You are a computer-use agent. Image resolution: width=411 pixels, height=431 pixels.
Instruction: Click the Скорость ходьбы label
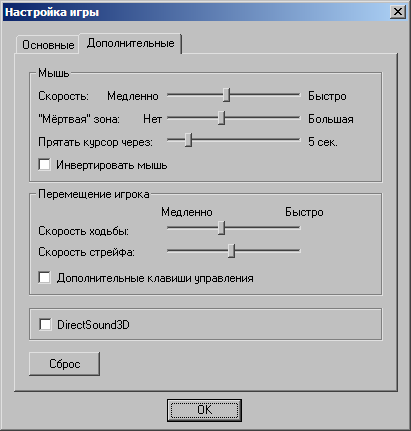(84, 231)
